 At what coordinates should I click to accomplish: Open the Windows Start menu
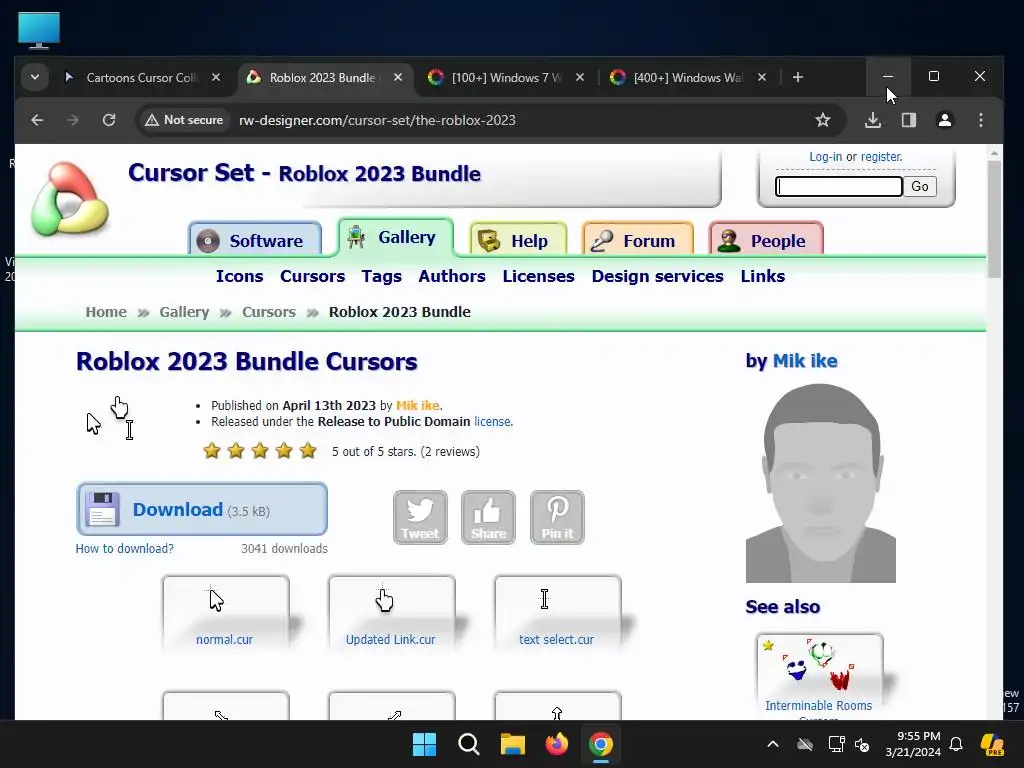click(424, 744)
